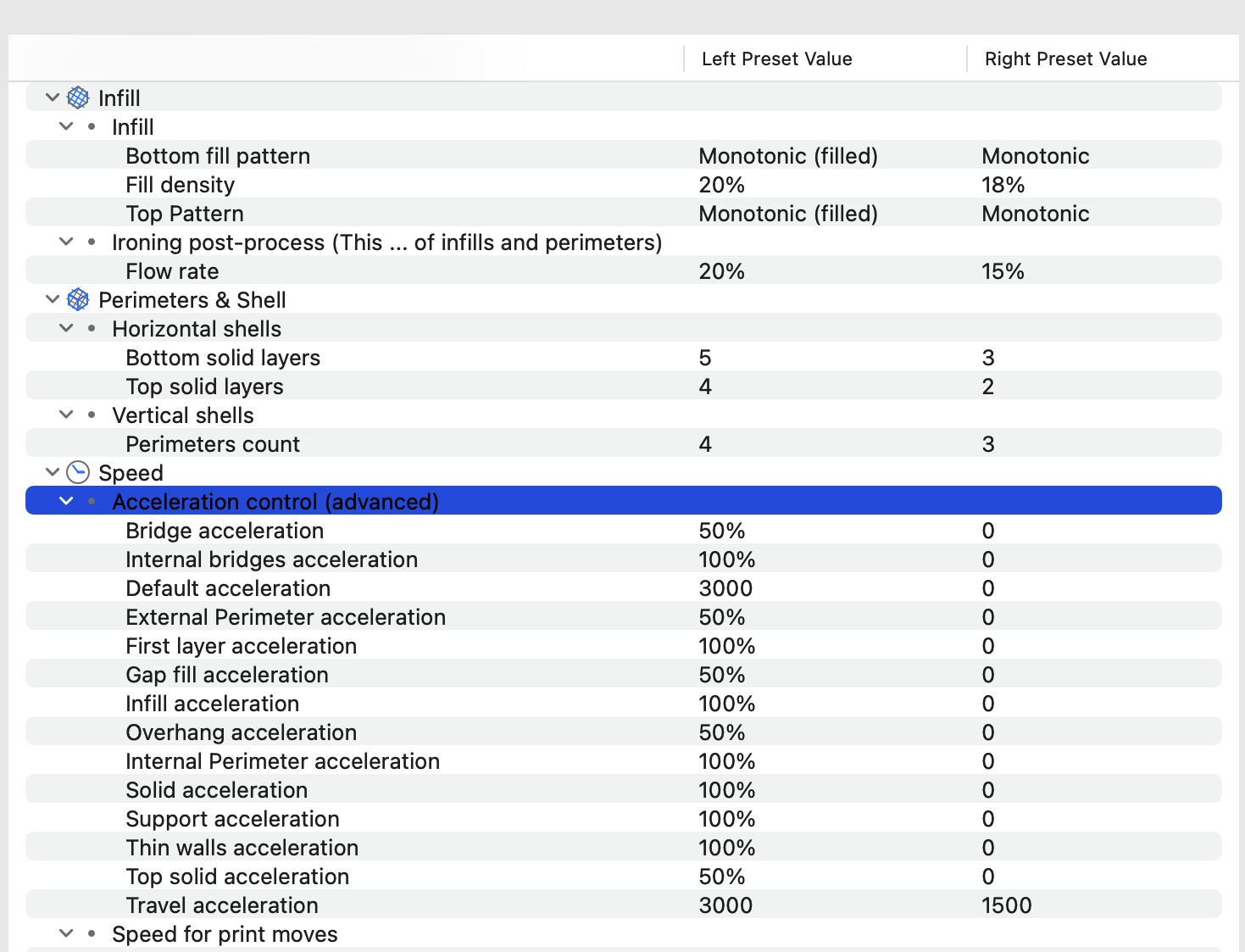Select the Perimeters count row

pyautogui.click(x=624, y=444)
